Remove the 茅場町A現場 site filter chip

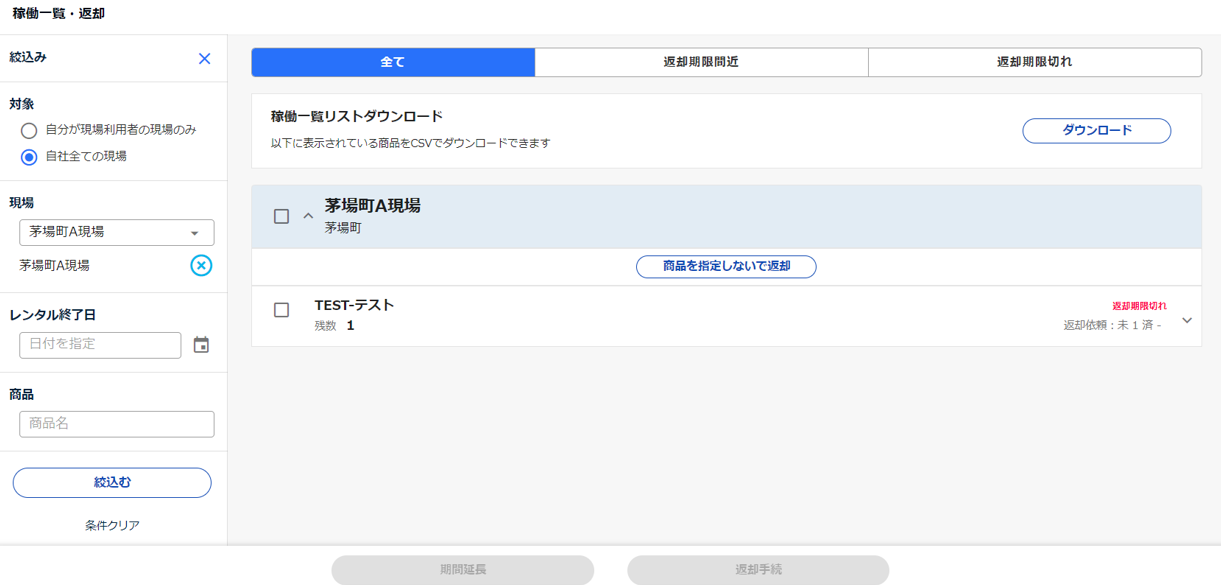(x=201, y=265)
